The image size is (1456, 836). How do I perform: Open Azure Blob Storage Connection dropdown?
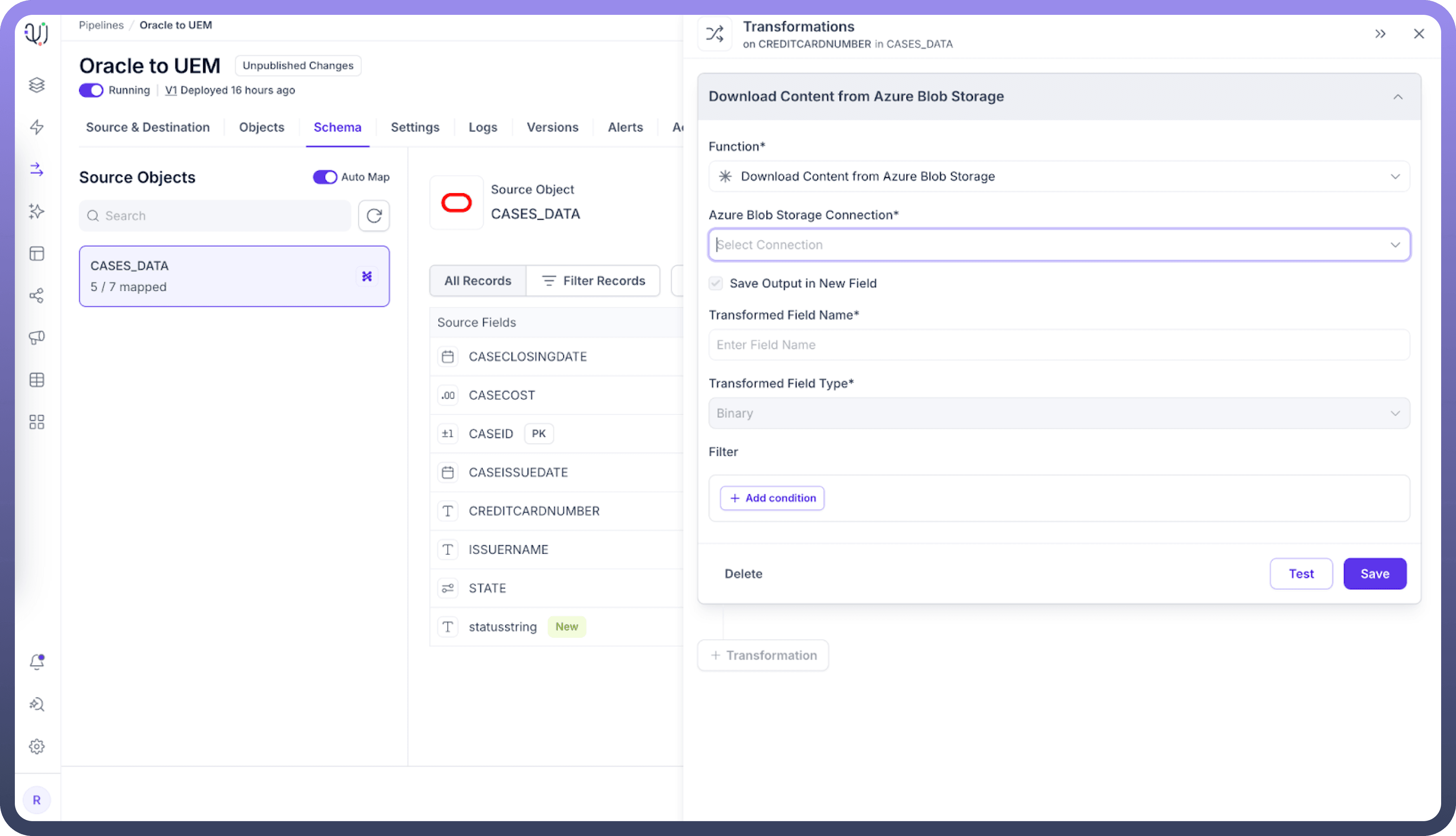click(1059, 245)
